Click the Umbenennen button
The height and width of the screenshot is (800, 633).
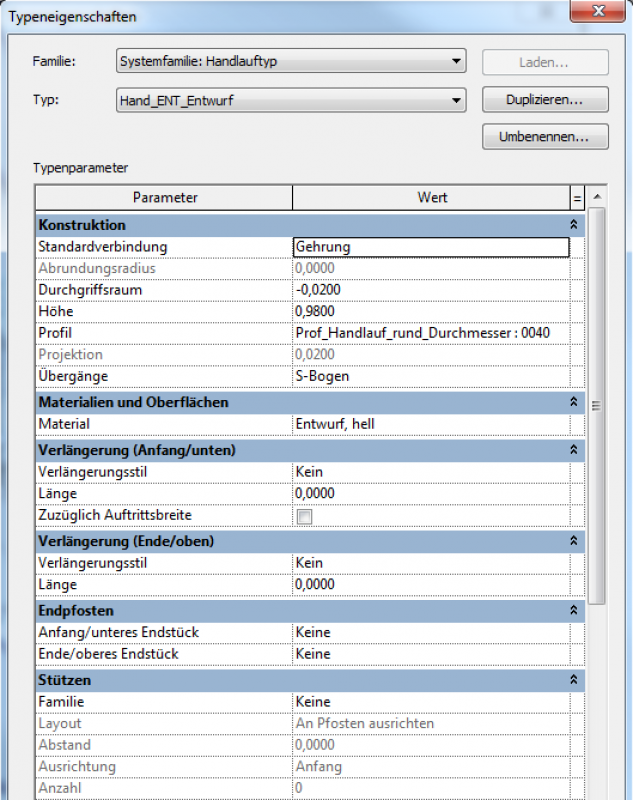(x=545, y=136)
